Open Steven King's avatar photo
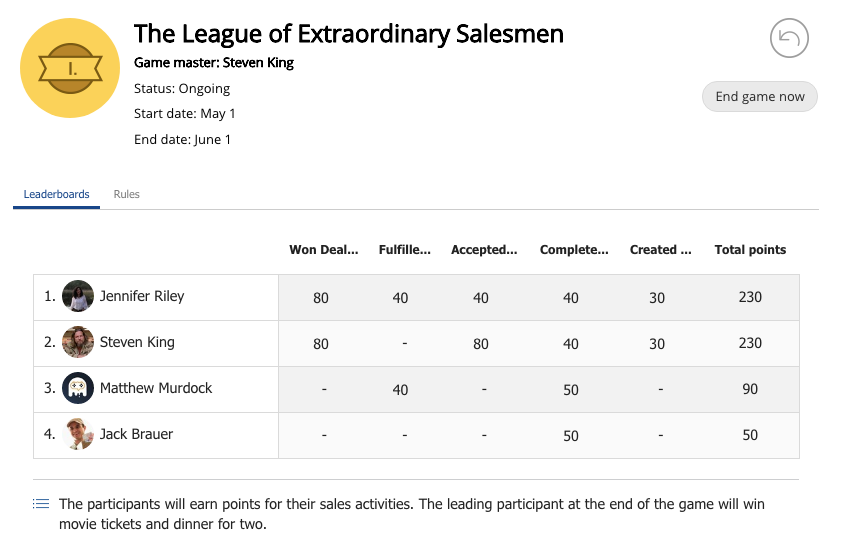 pos(78,342)
